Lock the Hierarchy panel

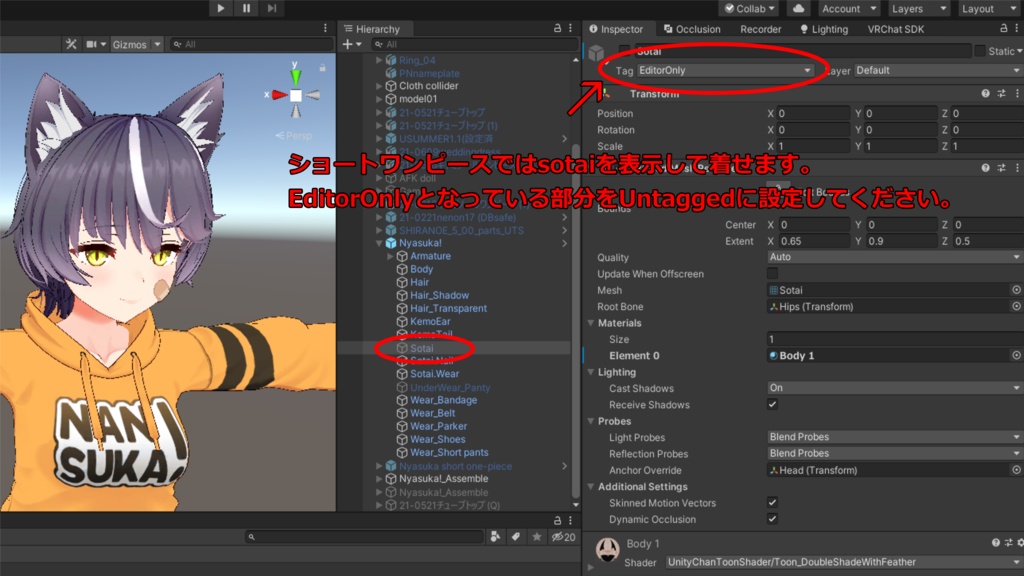click(x=557, y=28)
